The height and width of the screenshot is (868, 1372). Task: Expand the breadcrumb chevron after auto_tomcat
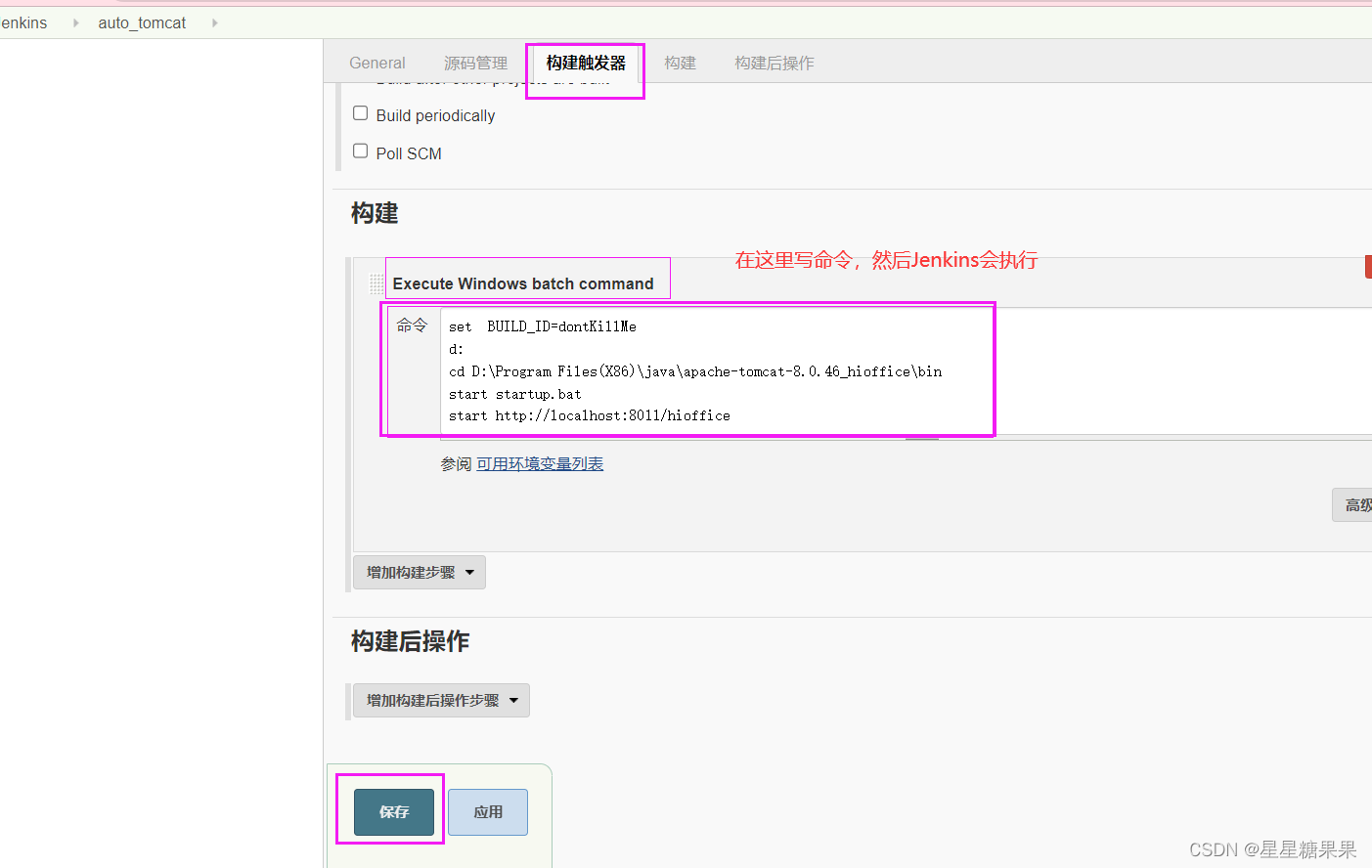(214, 22)
